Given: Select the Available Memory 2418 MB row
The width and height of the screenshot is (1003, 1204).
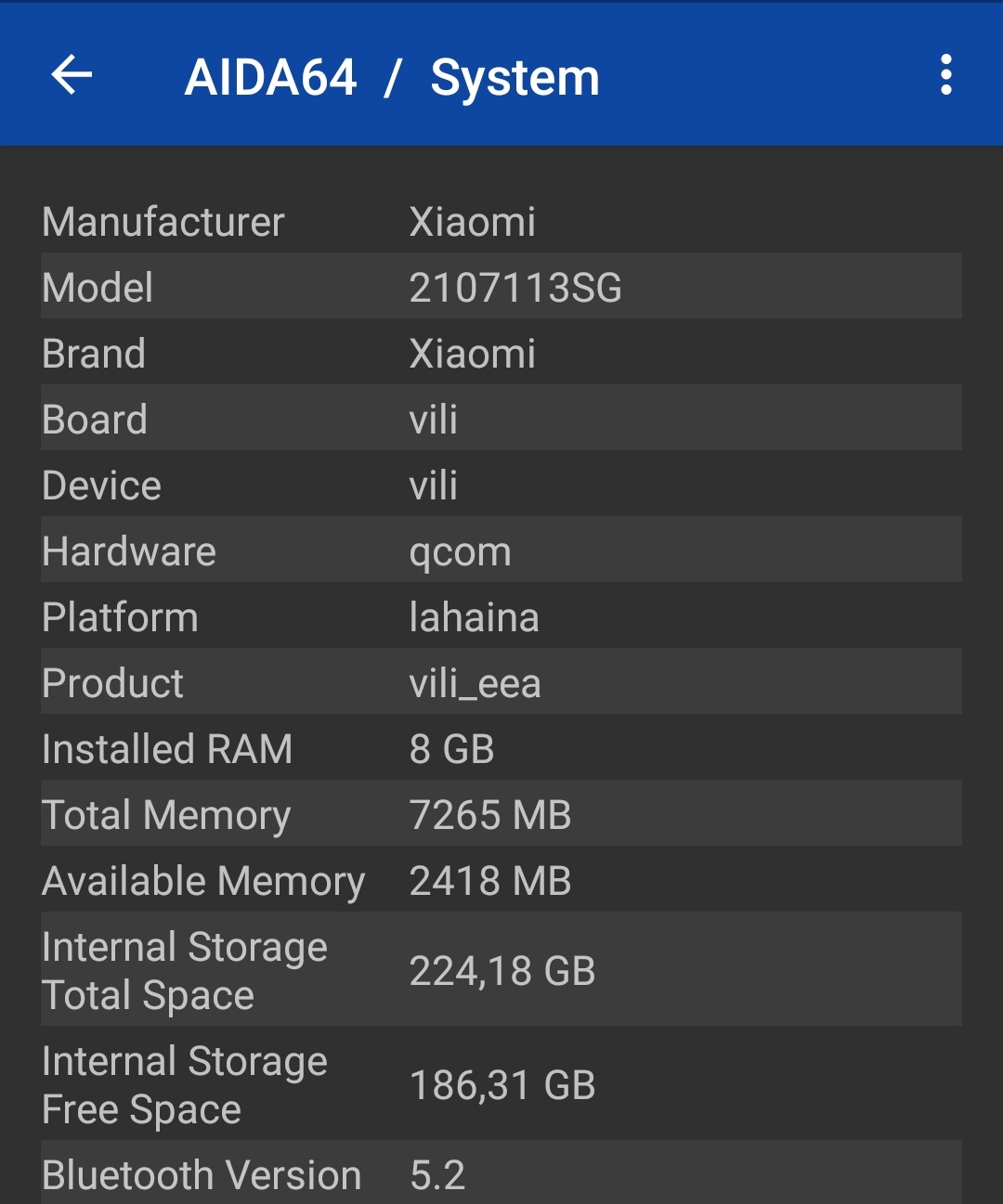Looking at the screenshot, I should 501,880.
